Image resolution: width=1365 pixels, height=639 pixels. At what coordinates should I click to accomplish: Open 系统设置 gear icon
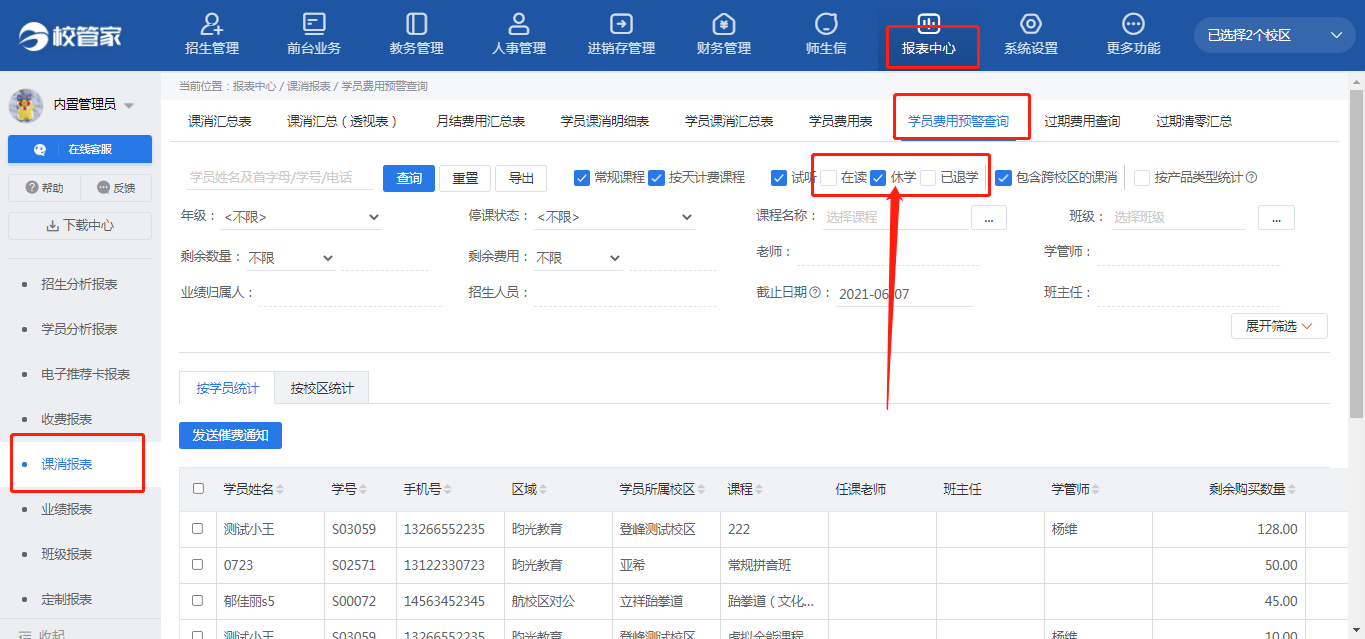pos(1031,24)
